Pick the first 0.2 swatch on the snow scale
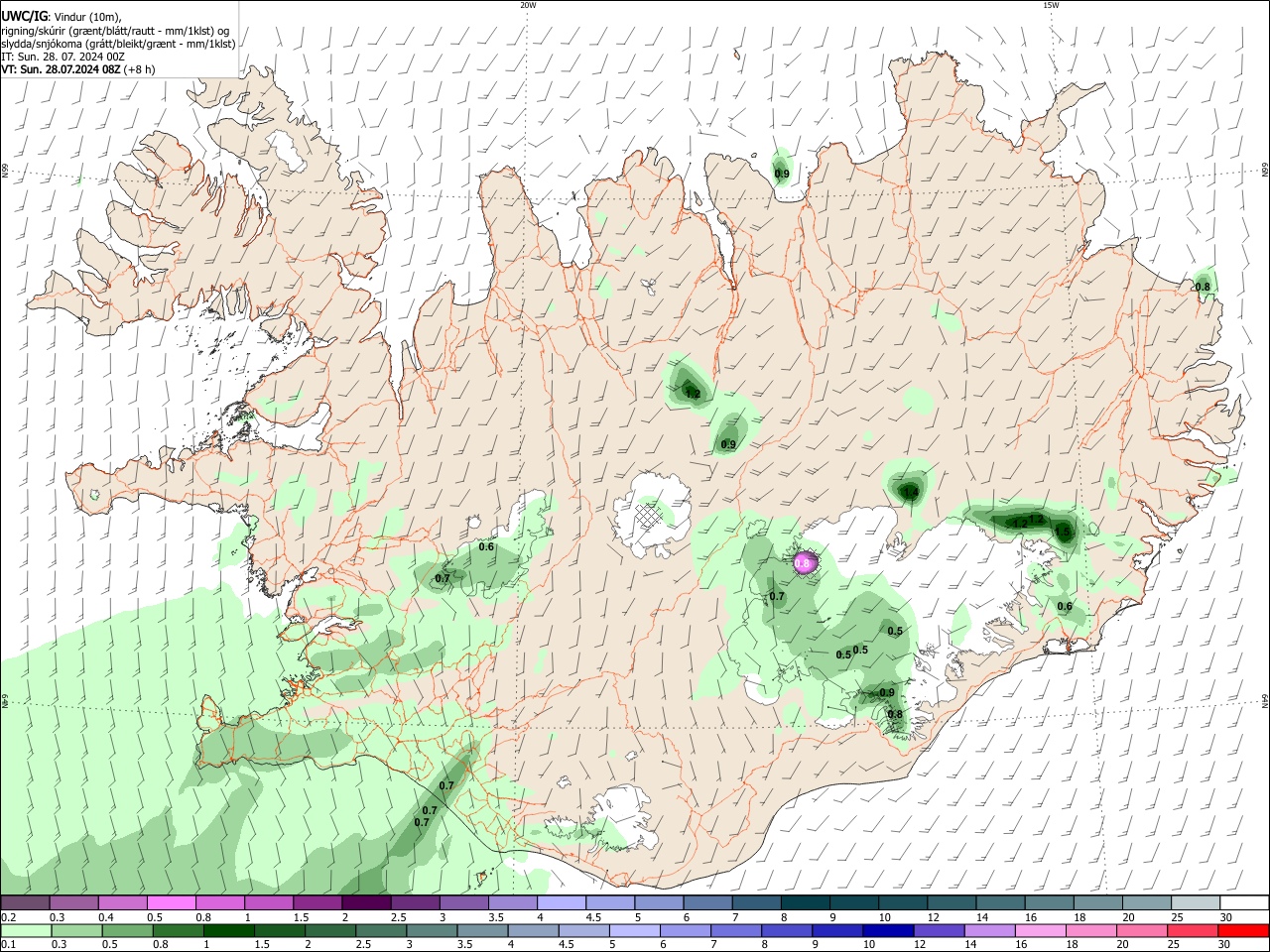Viewport: 1270px width, 952px height. (24, 903)
